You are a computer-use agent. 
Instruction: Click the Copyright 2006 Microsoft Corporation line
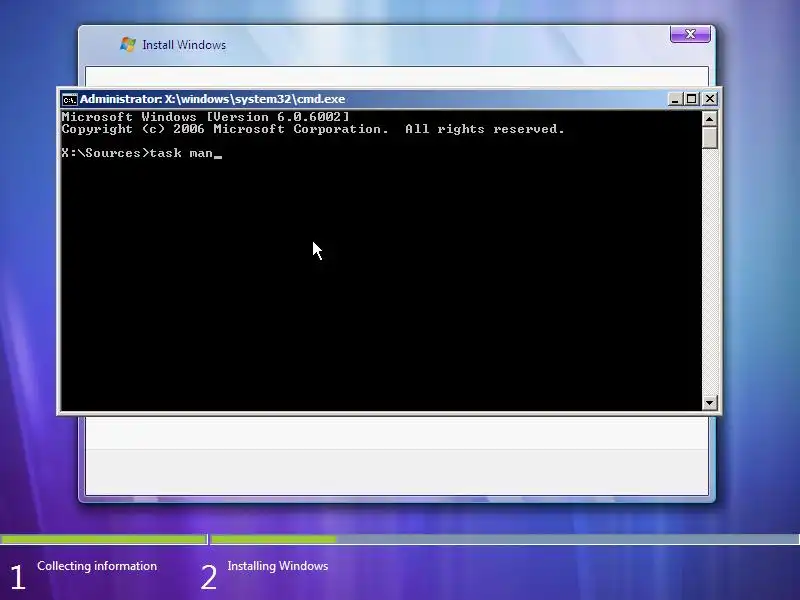pyautogui.click(x=313, y=129)
